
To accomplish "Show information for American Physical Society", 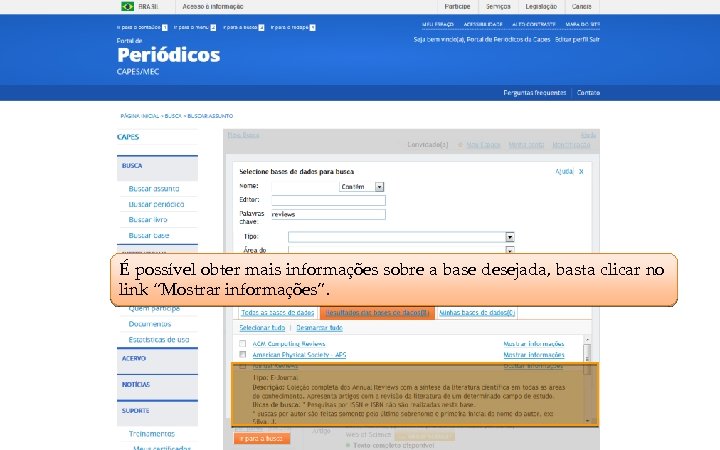I will coord(534,355).
